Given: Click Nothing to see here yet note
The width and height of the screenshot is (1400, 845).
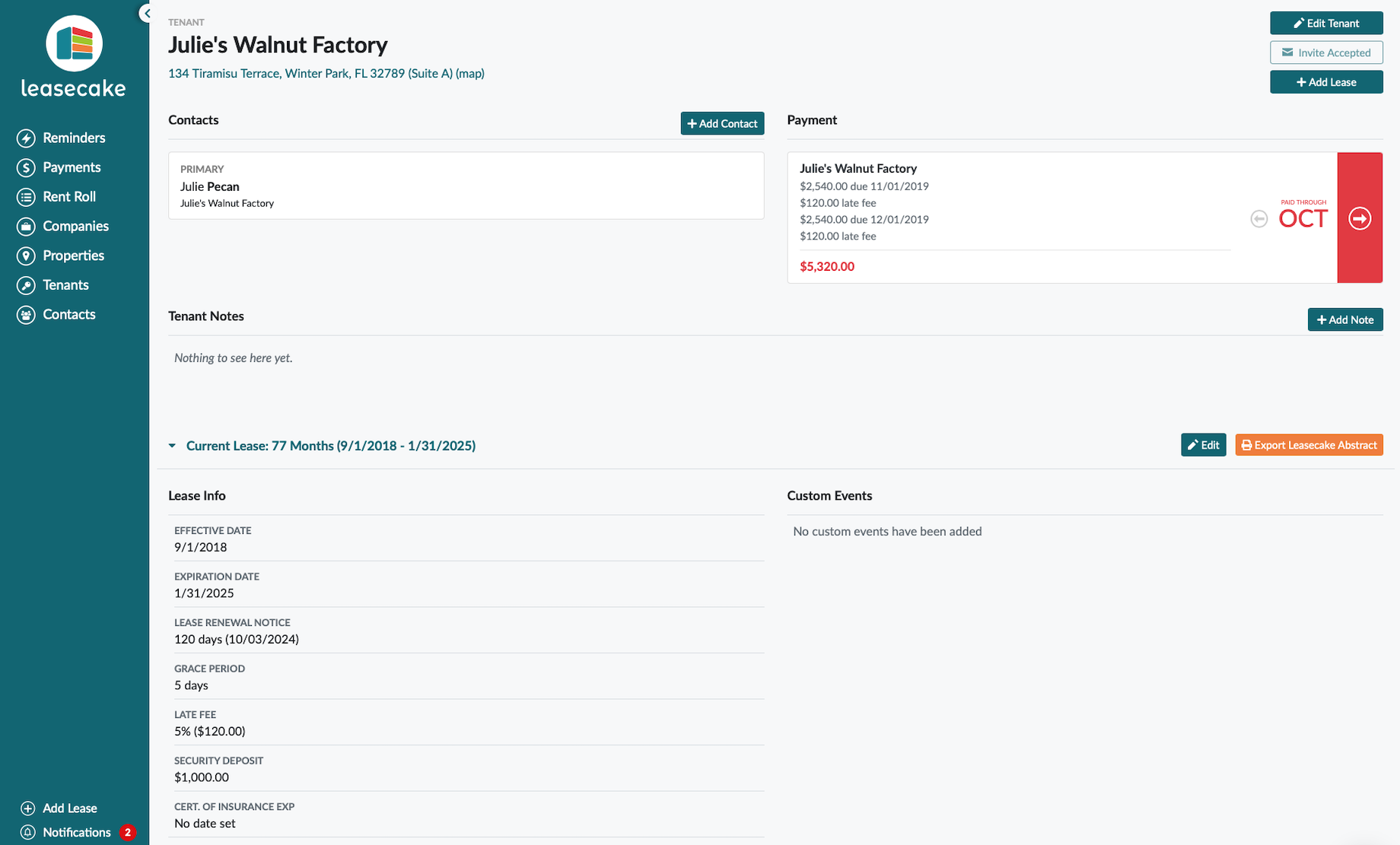Looking at the screenshot, I should (234, 358).
